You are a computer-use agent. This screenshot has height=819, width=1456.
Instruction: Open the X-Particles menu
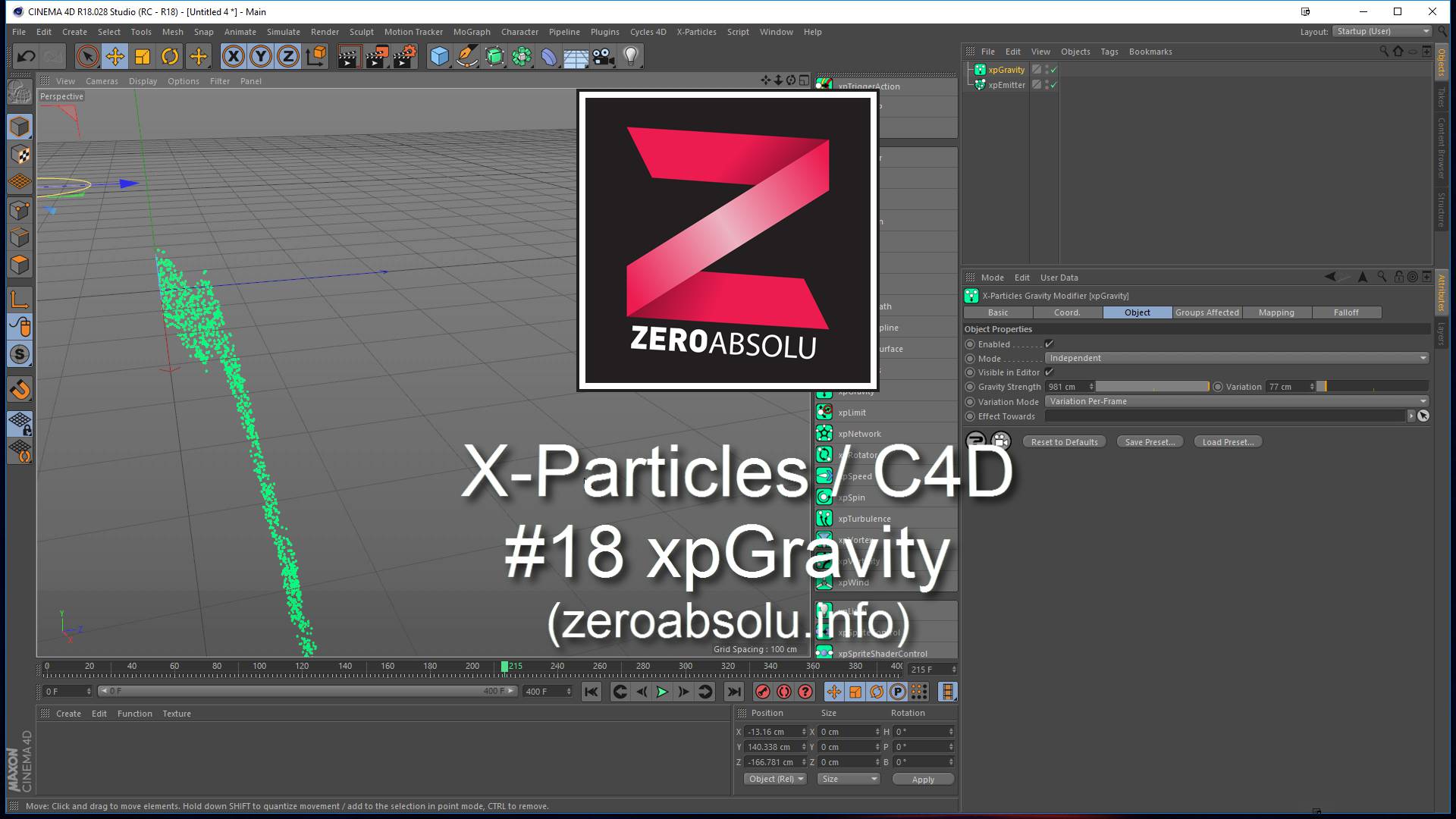[x=695, y=32]
